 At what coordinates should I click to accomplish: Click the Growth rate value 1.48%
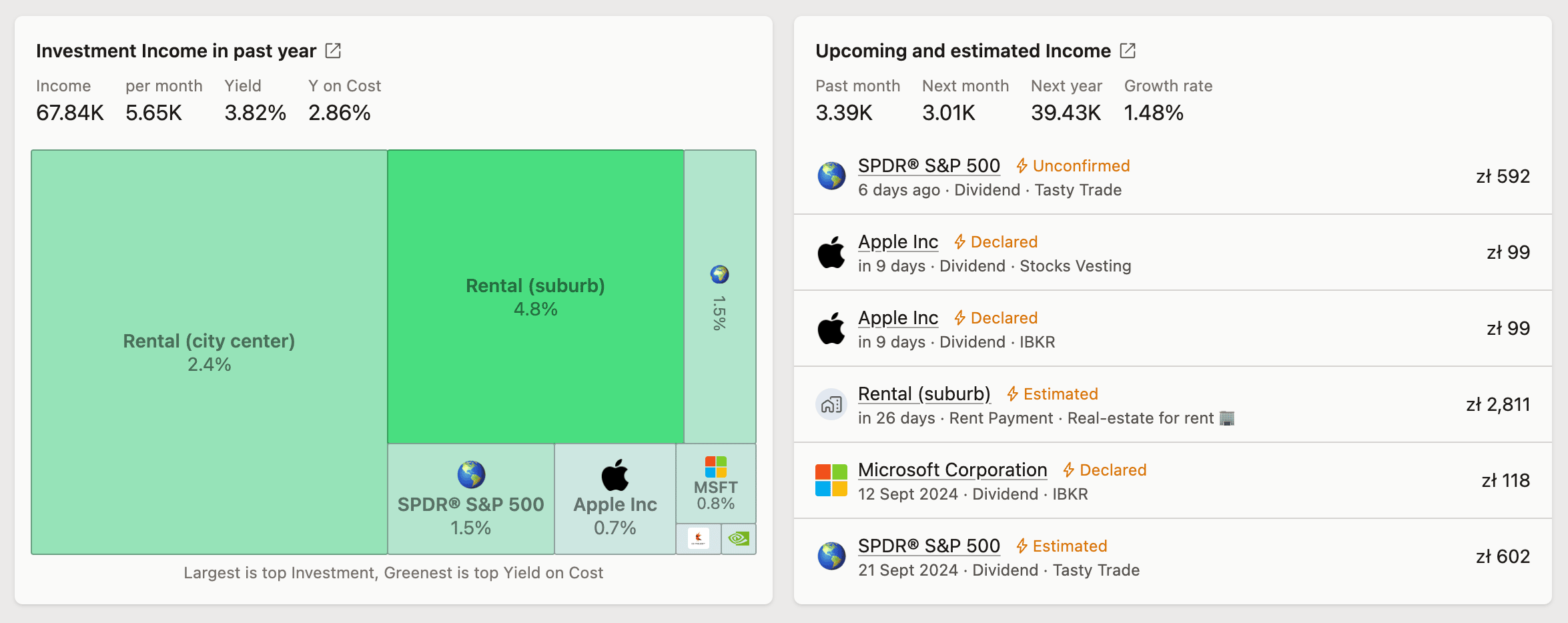tap(1154, 113)
